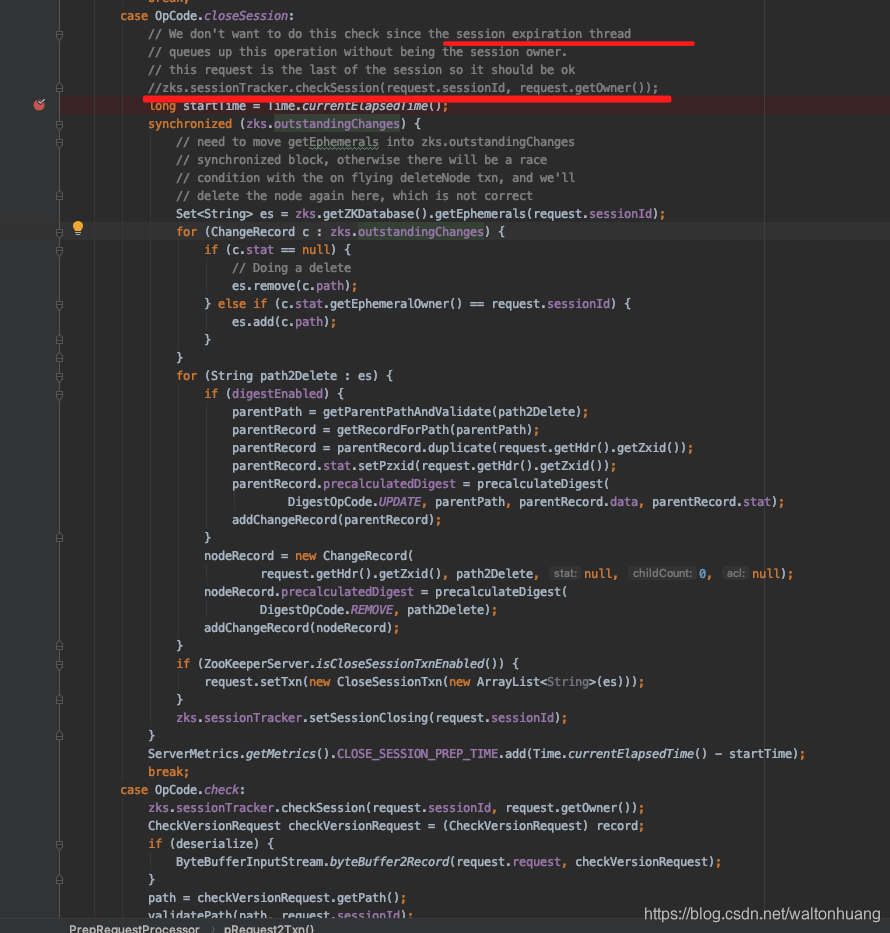Click "getEphemeralOwner()" method call

pyautogui.click(x=396, y=303)
